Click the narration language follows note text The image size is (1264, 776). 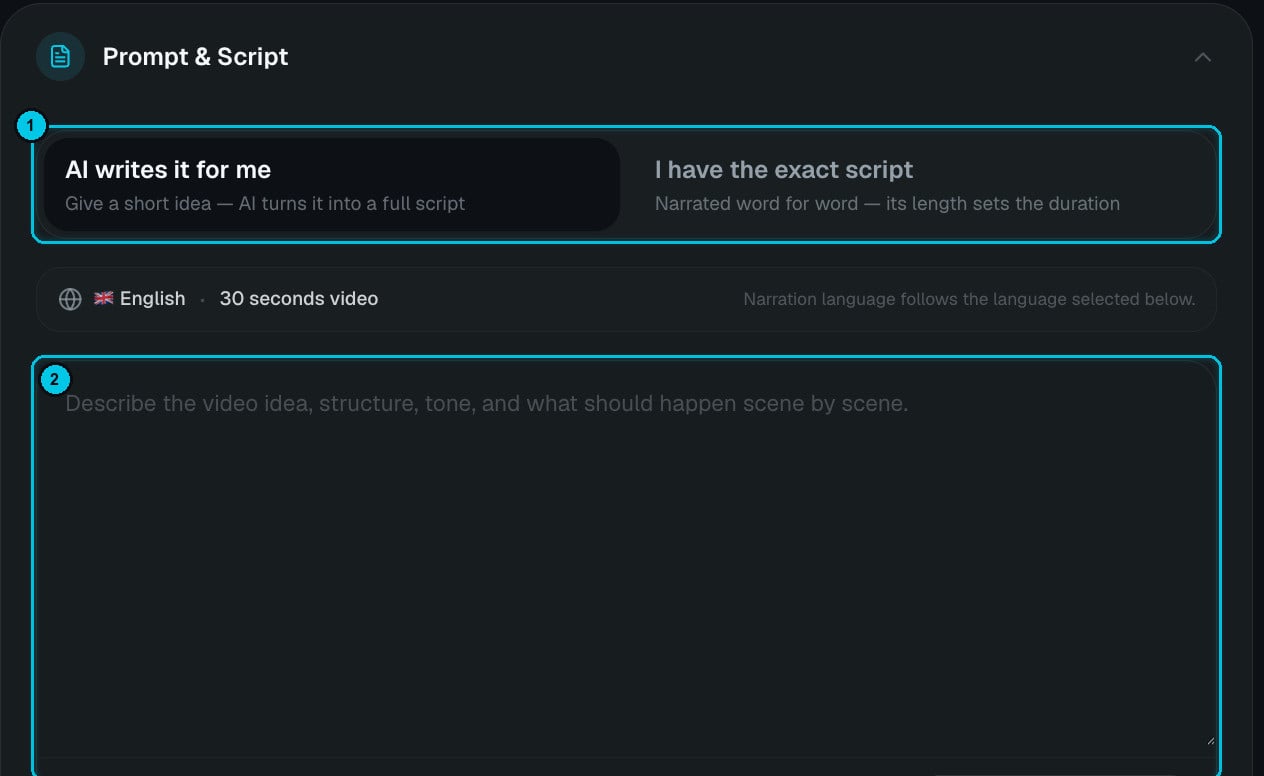click(x=969, y=299)
